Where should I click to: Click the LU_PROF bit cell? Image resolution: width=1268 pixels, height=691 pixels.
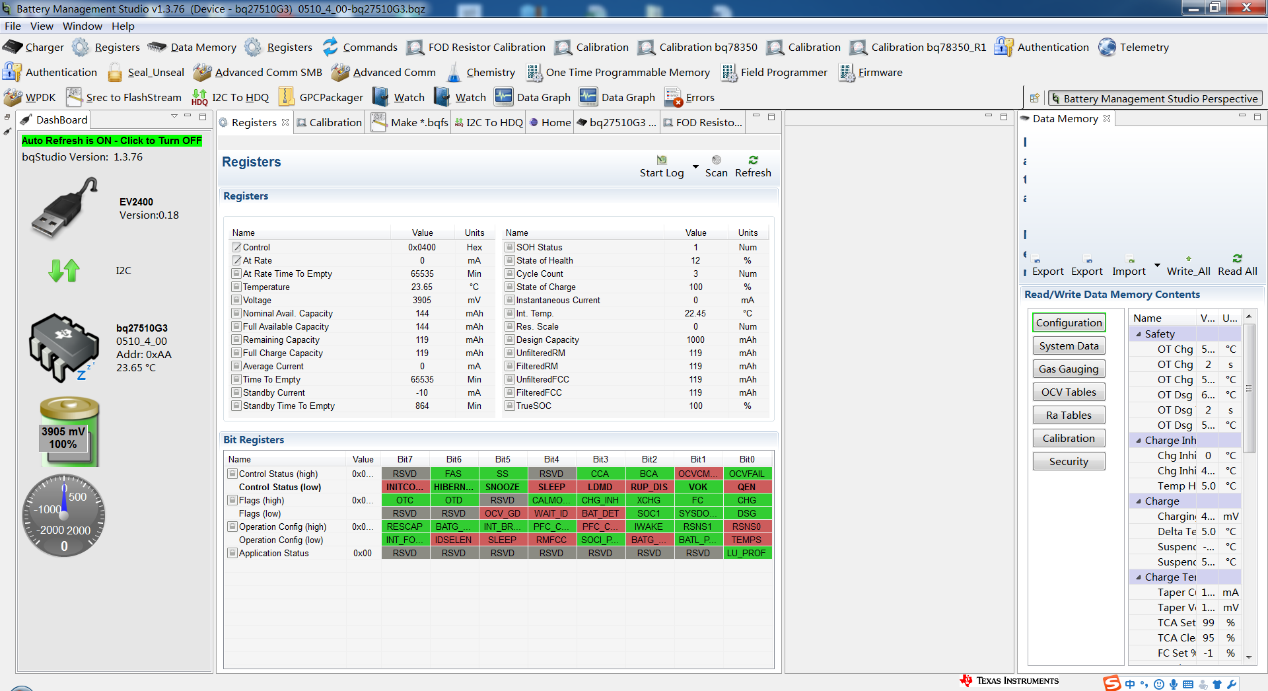[x=747, y=552]
